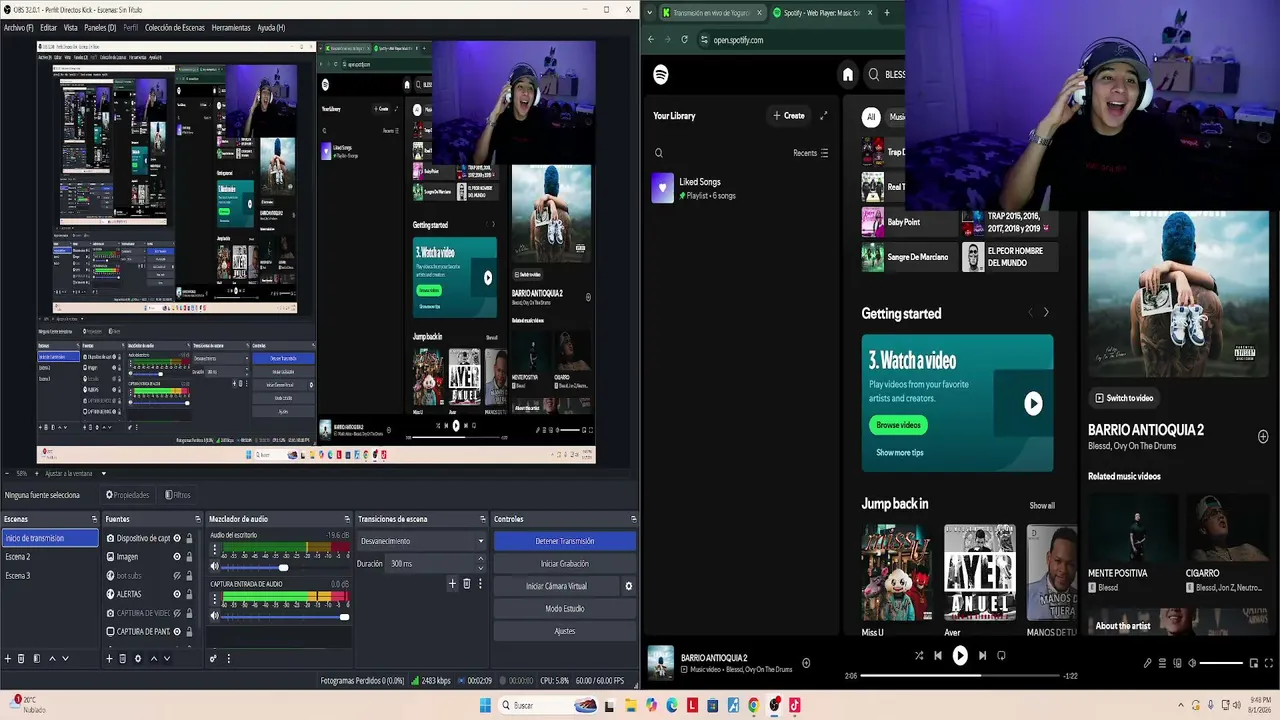This screenshot has height=720, width=1280.
Task: Open the Archivo menu in OBS
Action: 18,28
